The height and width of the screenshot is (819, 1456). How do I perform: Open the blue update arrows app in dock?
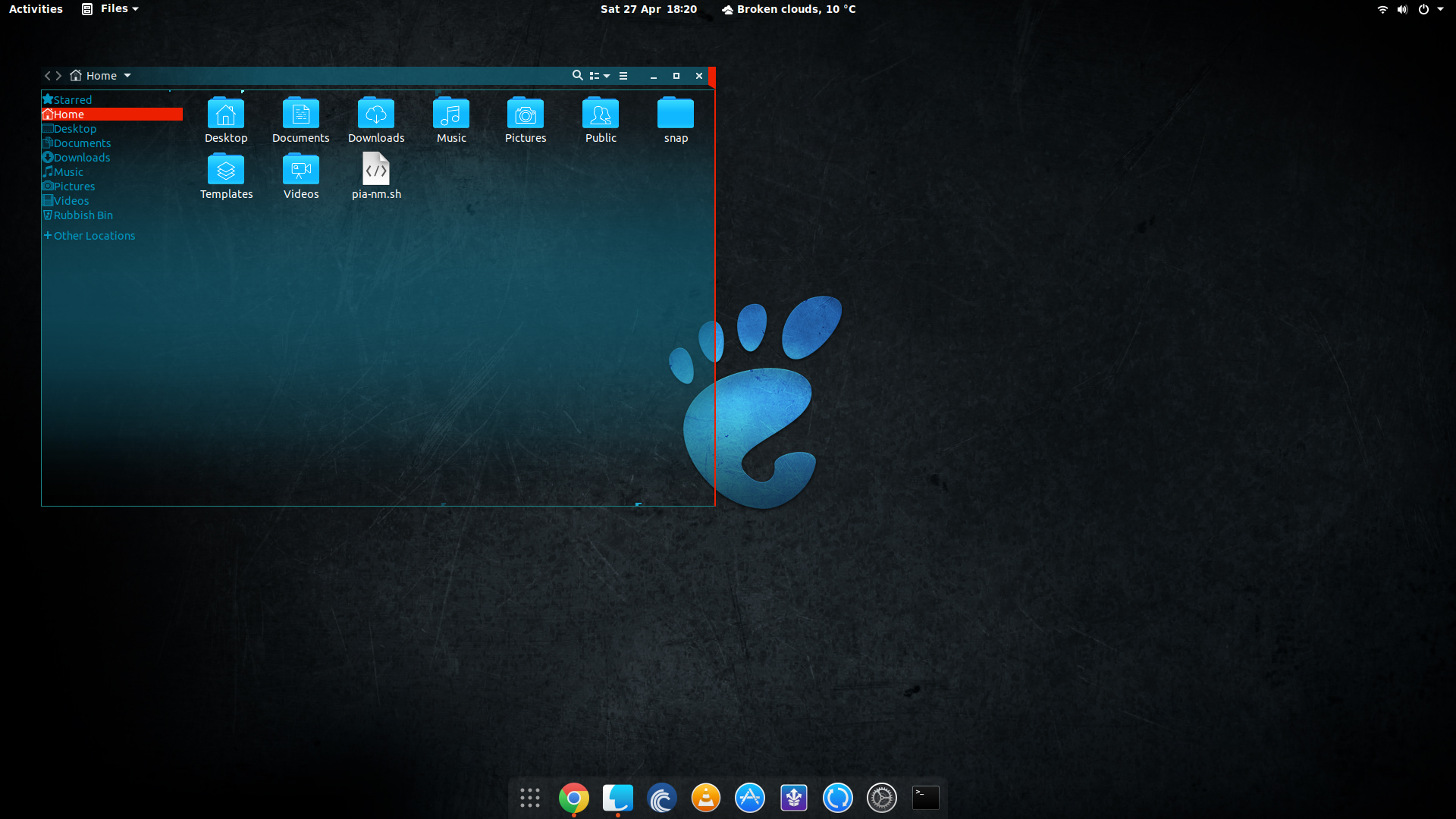pyautogui.click(x=838, y=798)
